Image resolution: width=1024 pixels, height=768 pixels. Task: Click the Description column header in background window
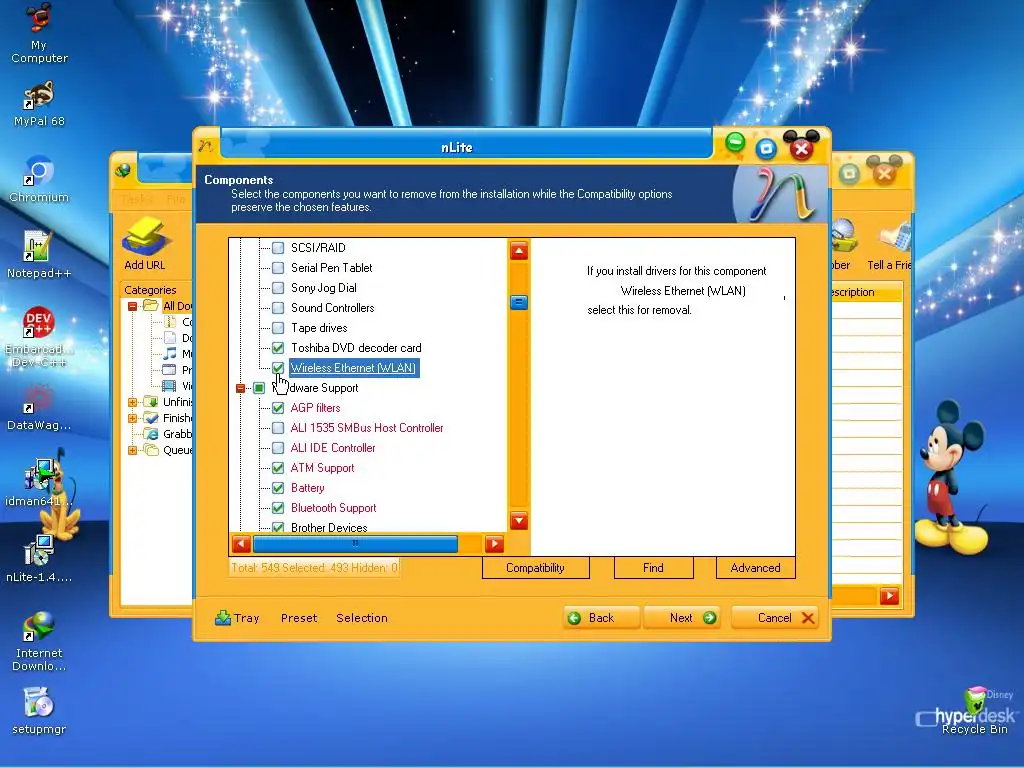[866, 292]
